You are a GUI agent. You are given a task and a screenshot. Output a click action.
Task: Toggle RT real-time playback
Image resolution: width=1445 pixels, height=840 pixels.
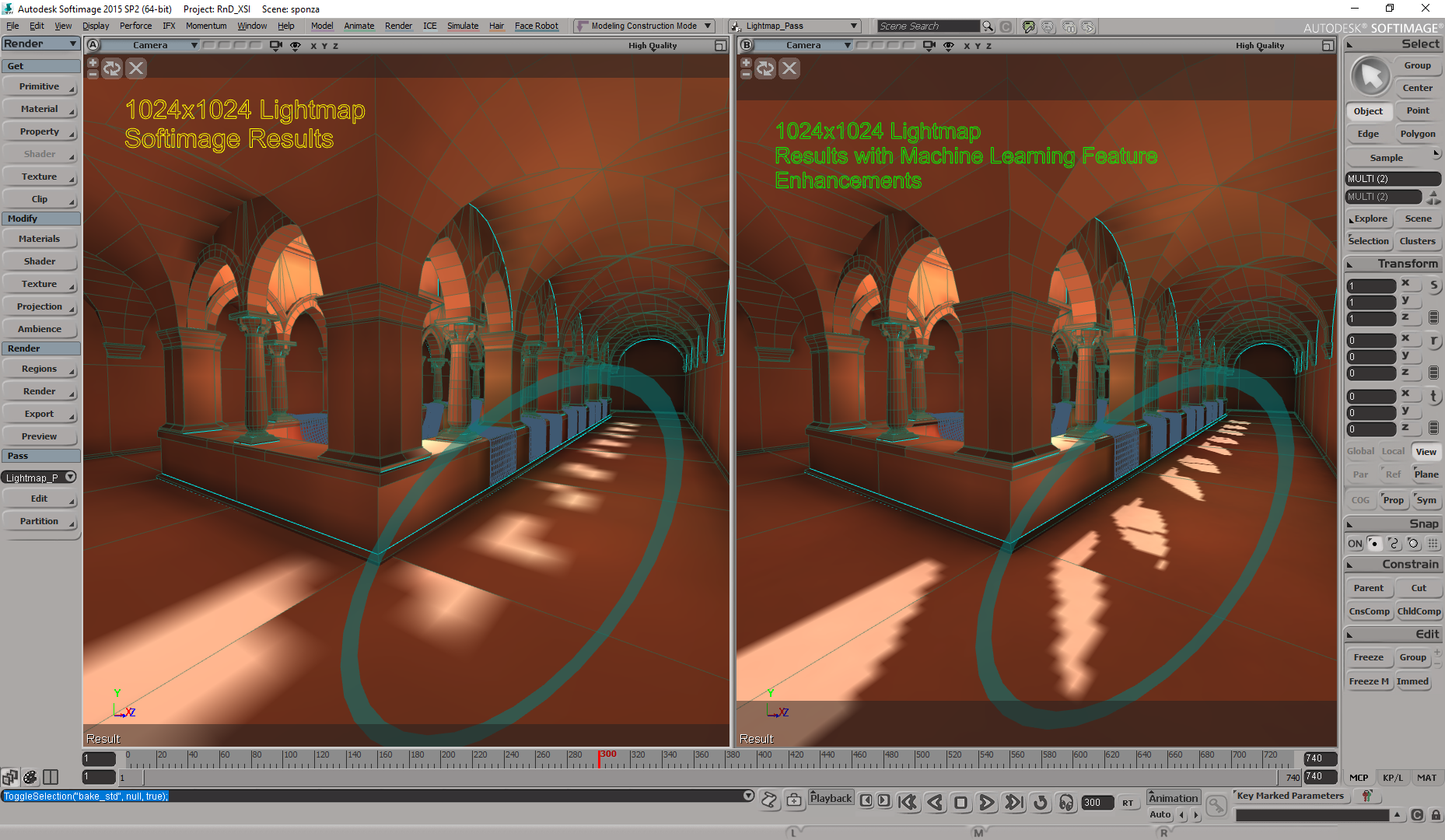(1128, 803)
